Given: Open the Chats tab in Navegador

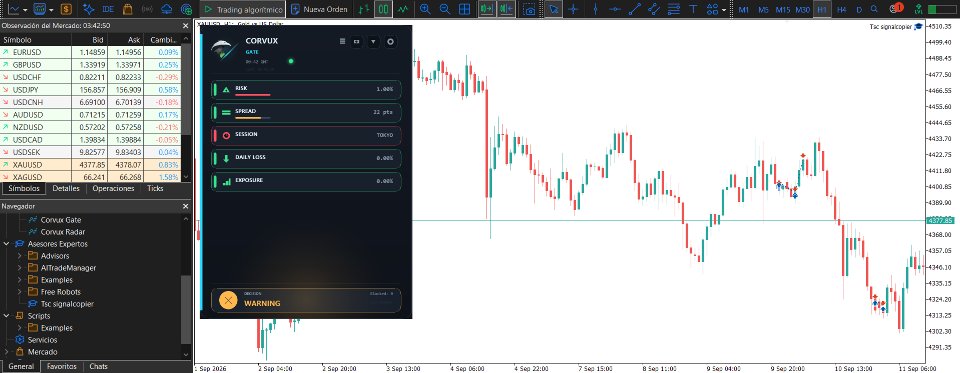Looking at the screenshot, I should click(99, 367).
